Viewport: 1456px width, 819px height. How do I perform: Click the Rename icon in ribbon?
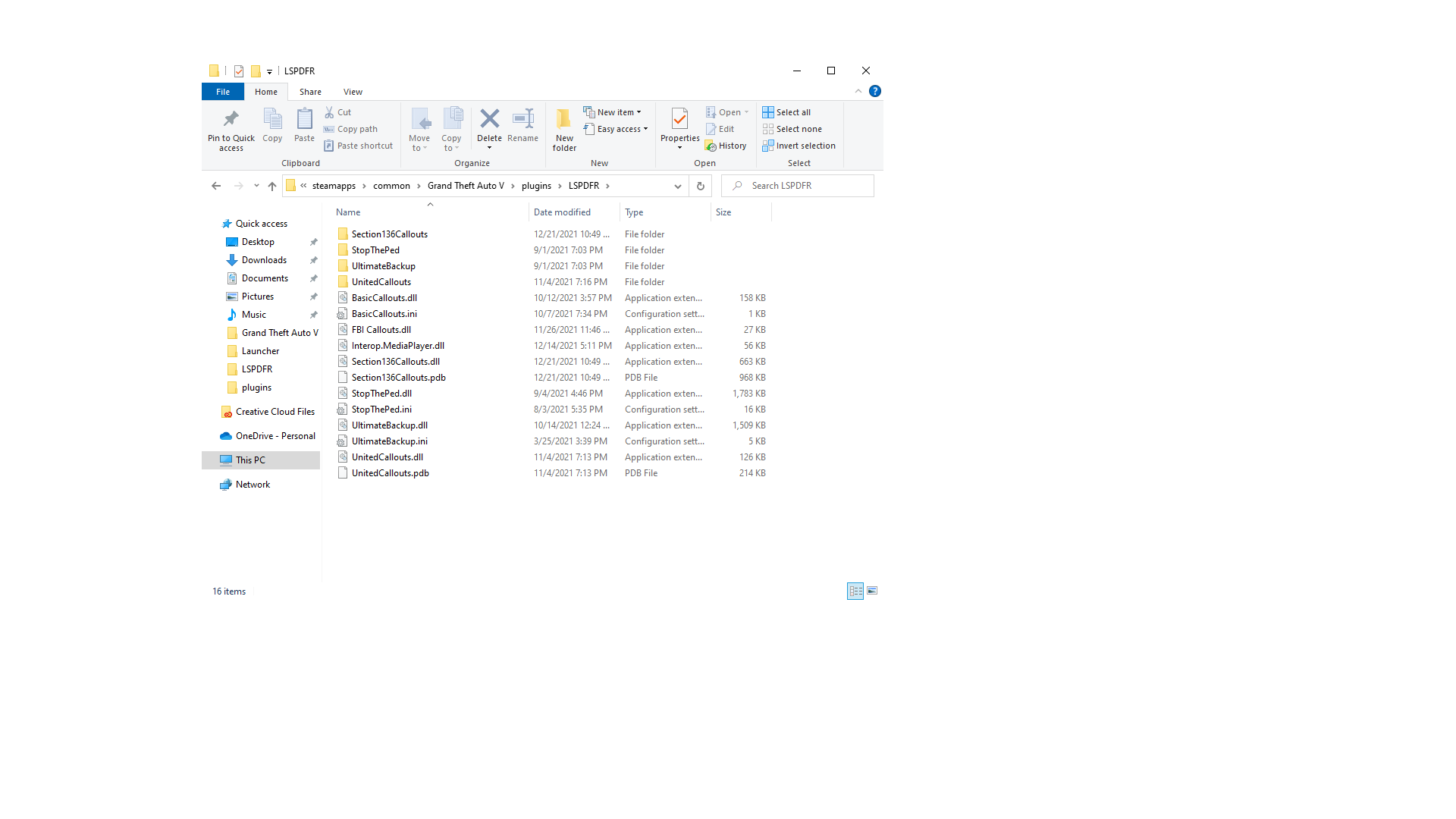coord(522,119)
